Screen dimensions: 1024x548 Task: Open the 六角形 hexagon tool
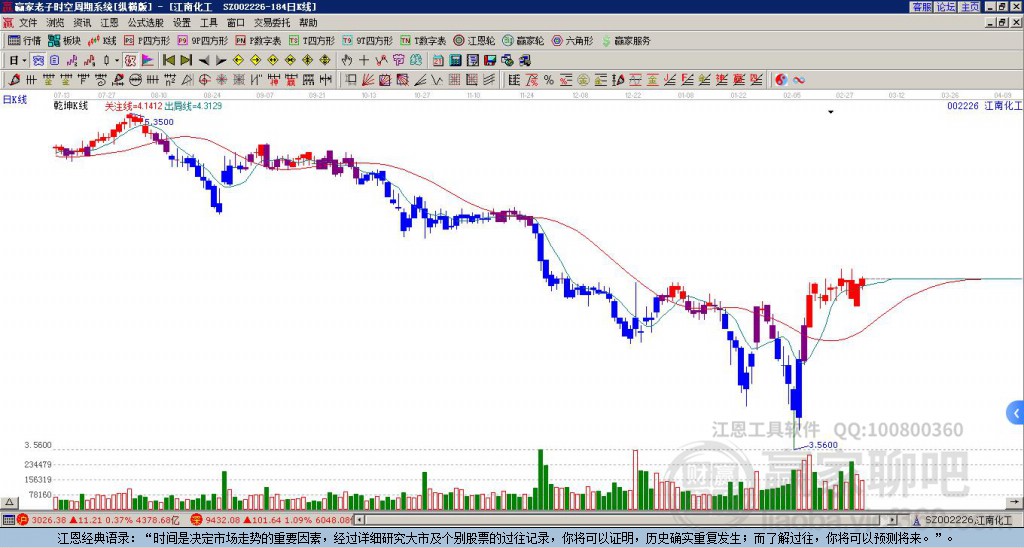point(573,40)
